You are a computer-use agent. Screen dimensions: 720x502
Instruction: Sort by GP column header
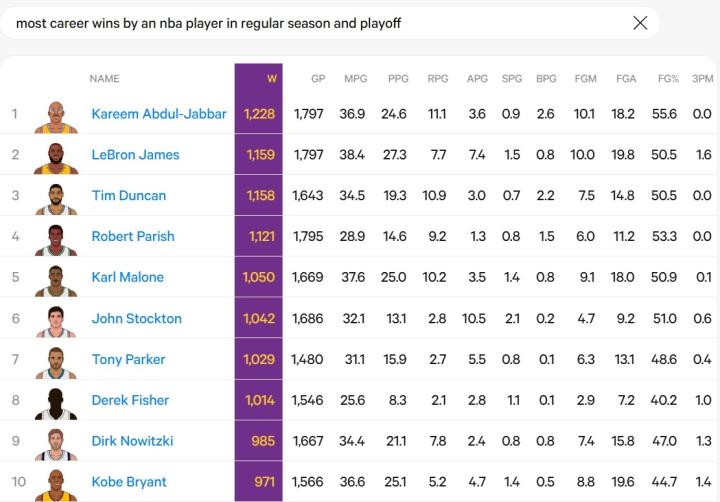click(x=318, y=78)
